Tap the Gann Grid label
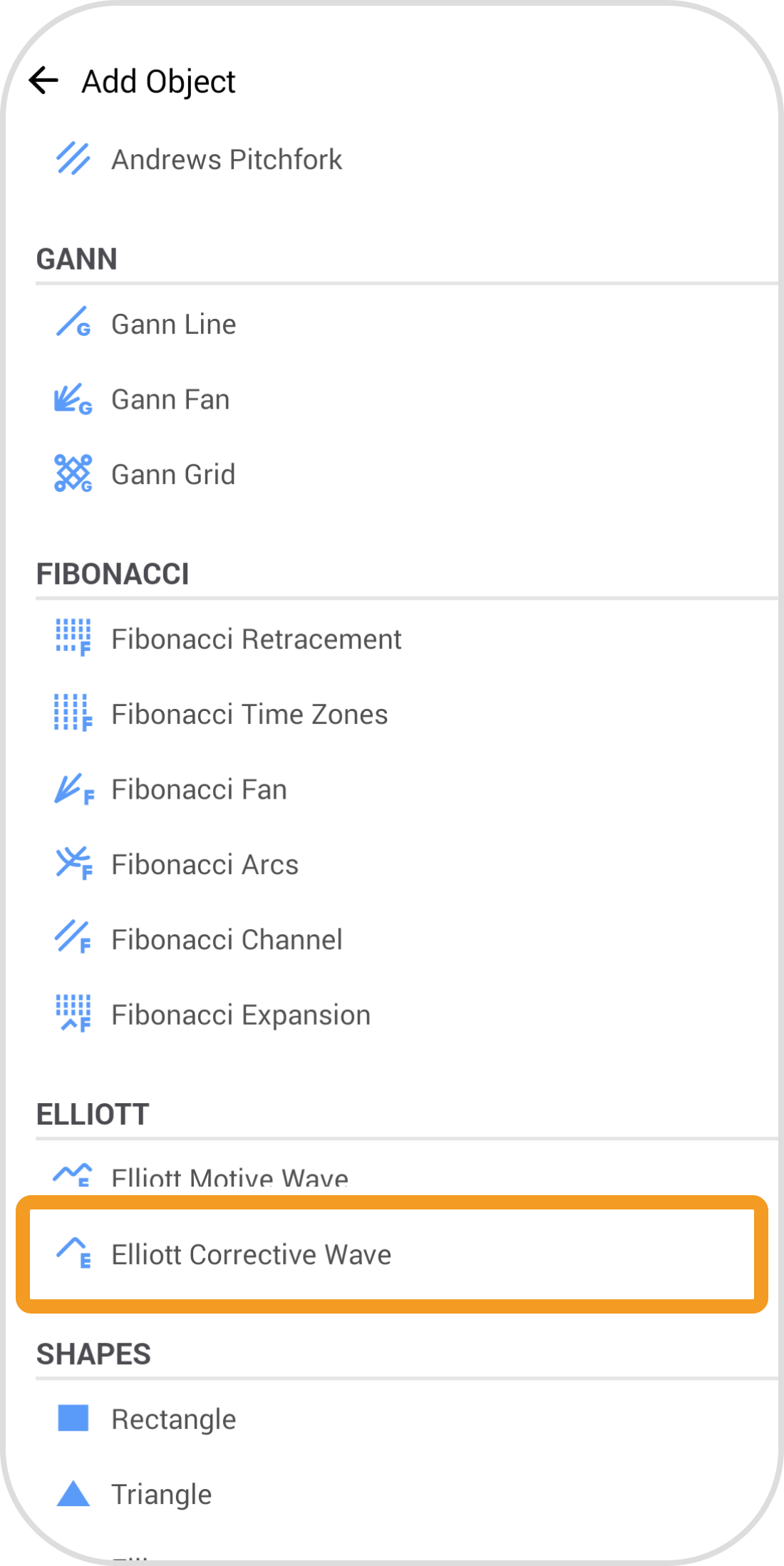 click(x=173, y=474)
